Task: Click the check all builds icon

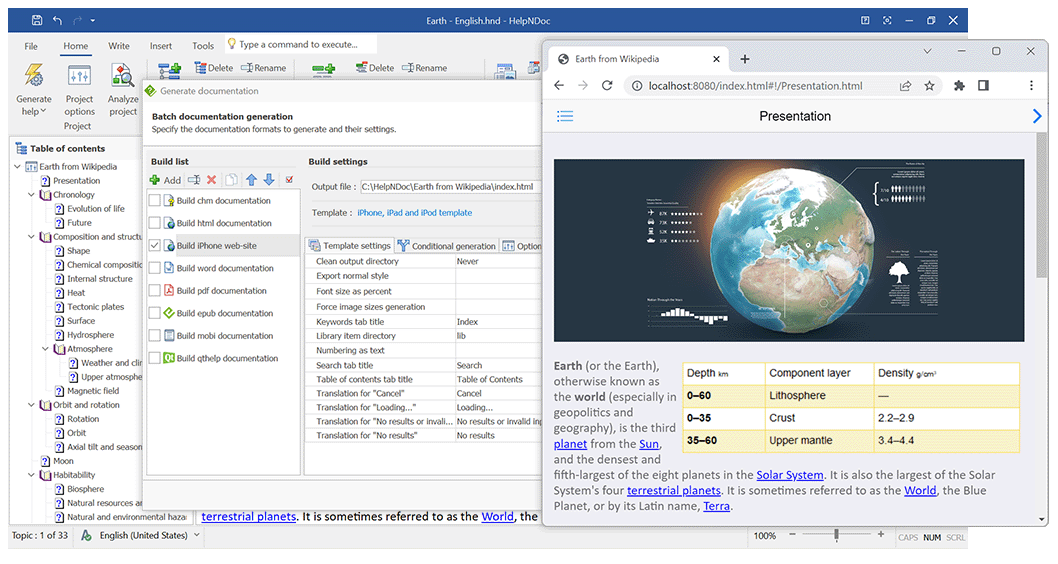Action: click(289, 179)
